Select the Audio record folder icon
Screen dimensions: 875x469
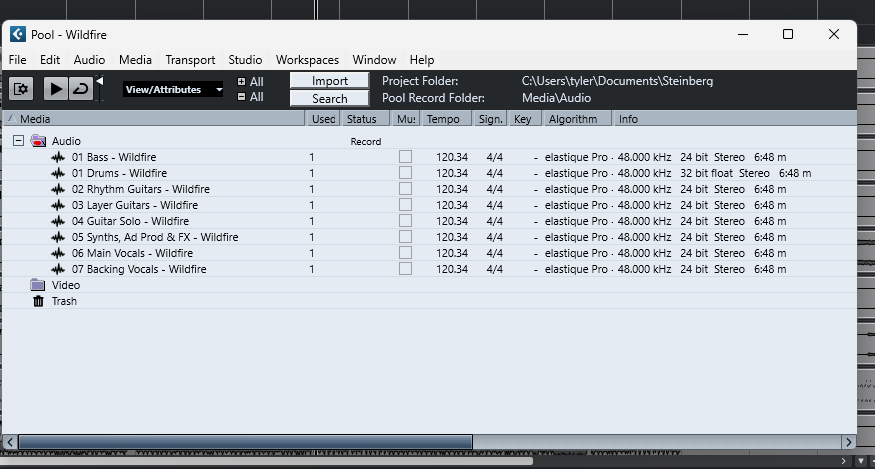coord(38,141)
